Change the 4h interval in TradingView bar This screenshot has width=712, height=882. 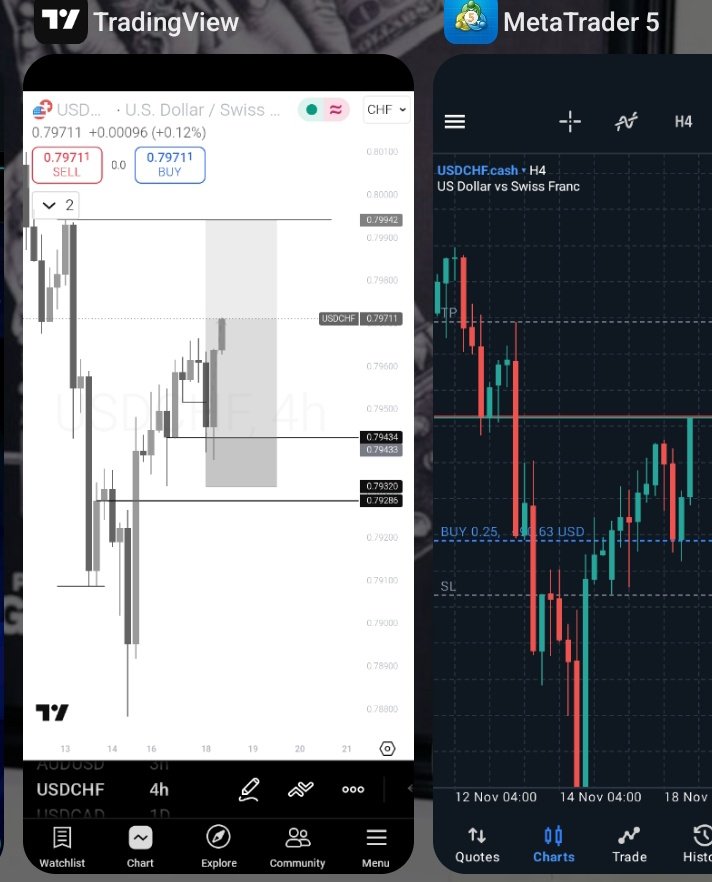tap(159, 789)
